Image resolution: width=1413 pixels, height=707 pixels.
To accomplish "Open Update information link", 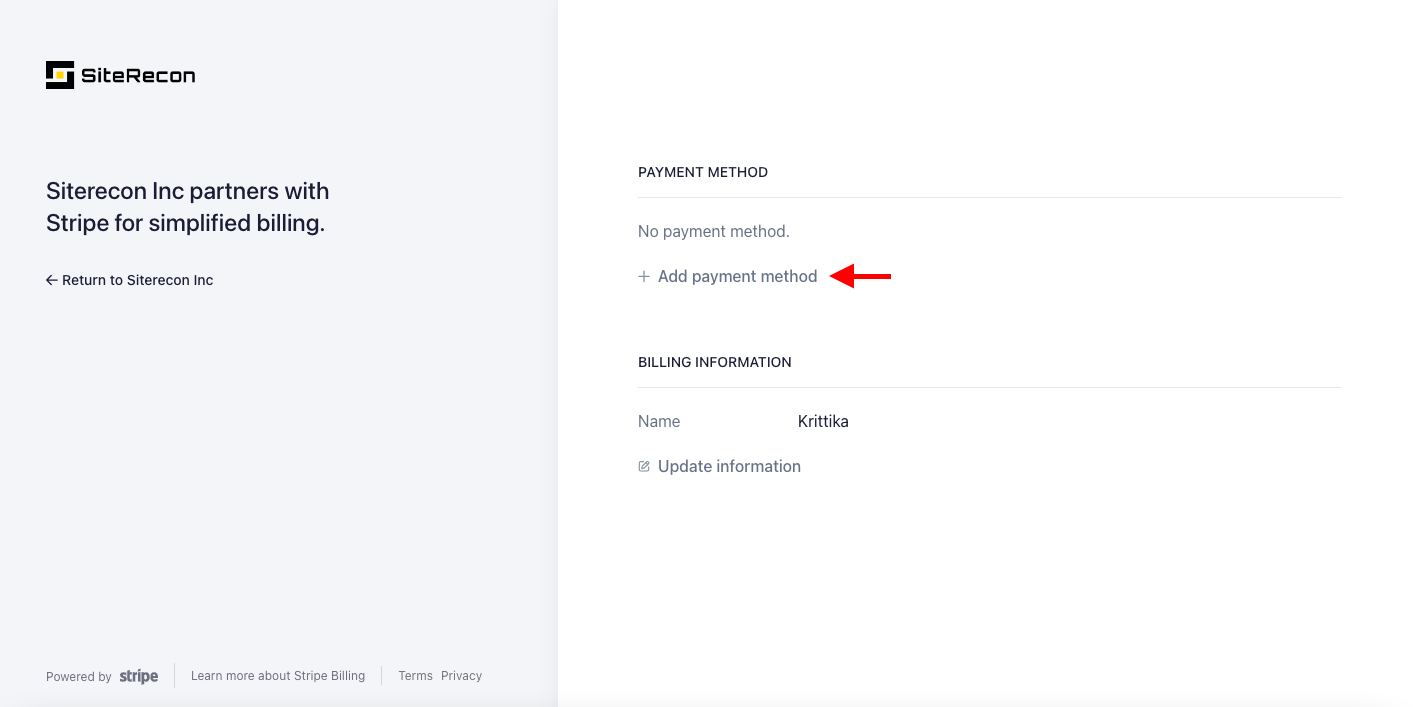I will [x=729, y=466].
